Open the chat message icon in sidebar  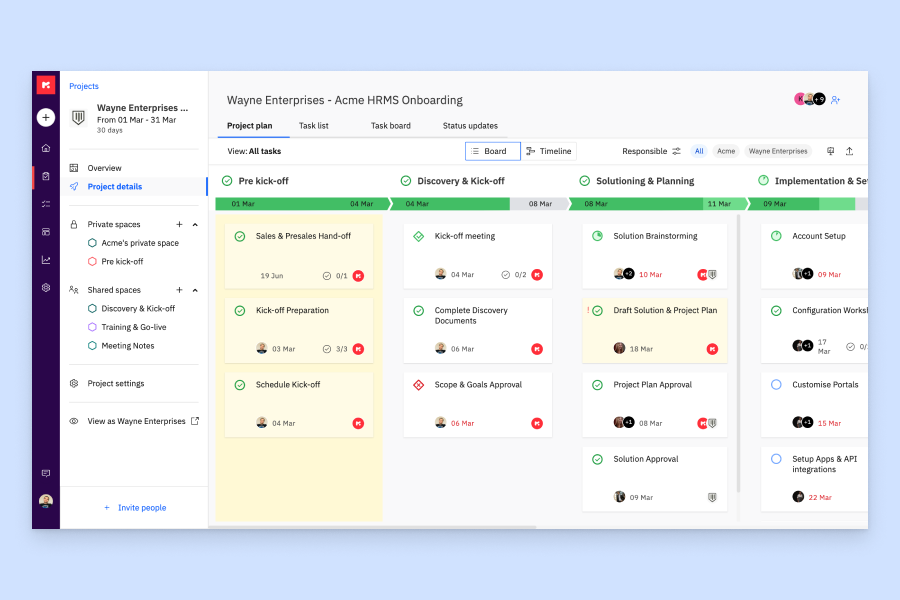pyautogui.click(x=46, y=473)
